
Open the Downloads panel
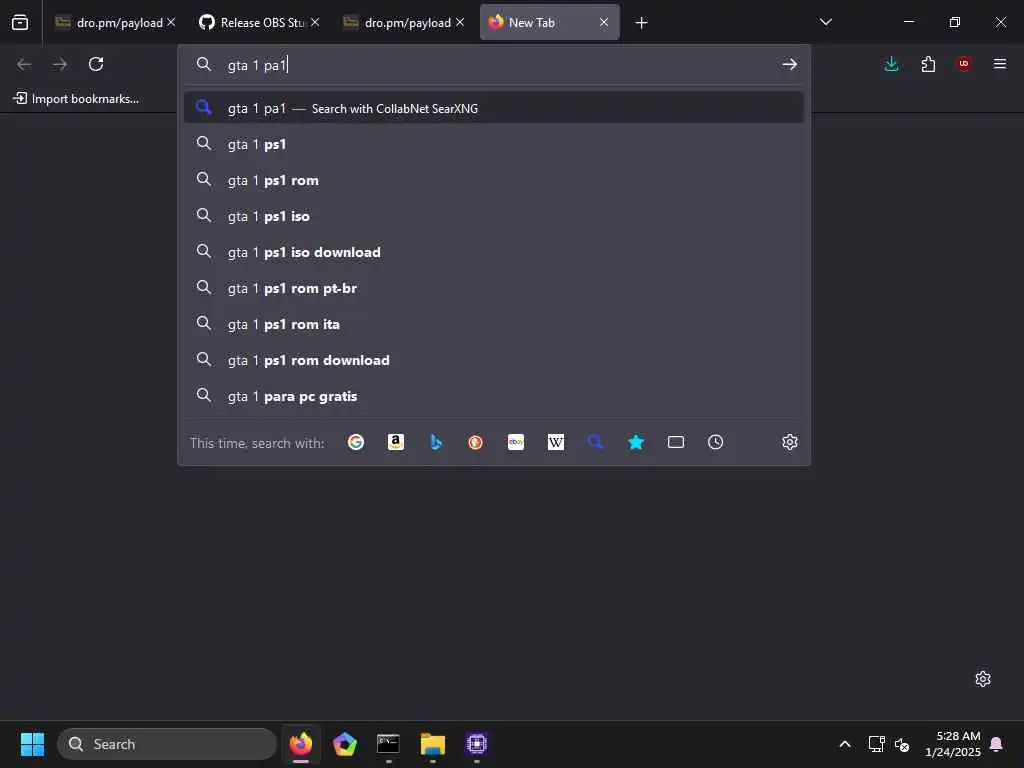click(x=891, y=64)
